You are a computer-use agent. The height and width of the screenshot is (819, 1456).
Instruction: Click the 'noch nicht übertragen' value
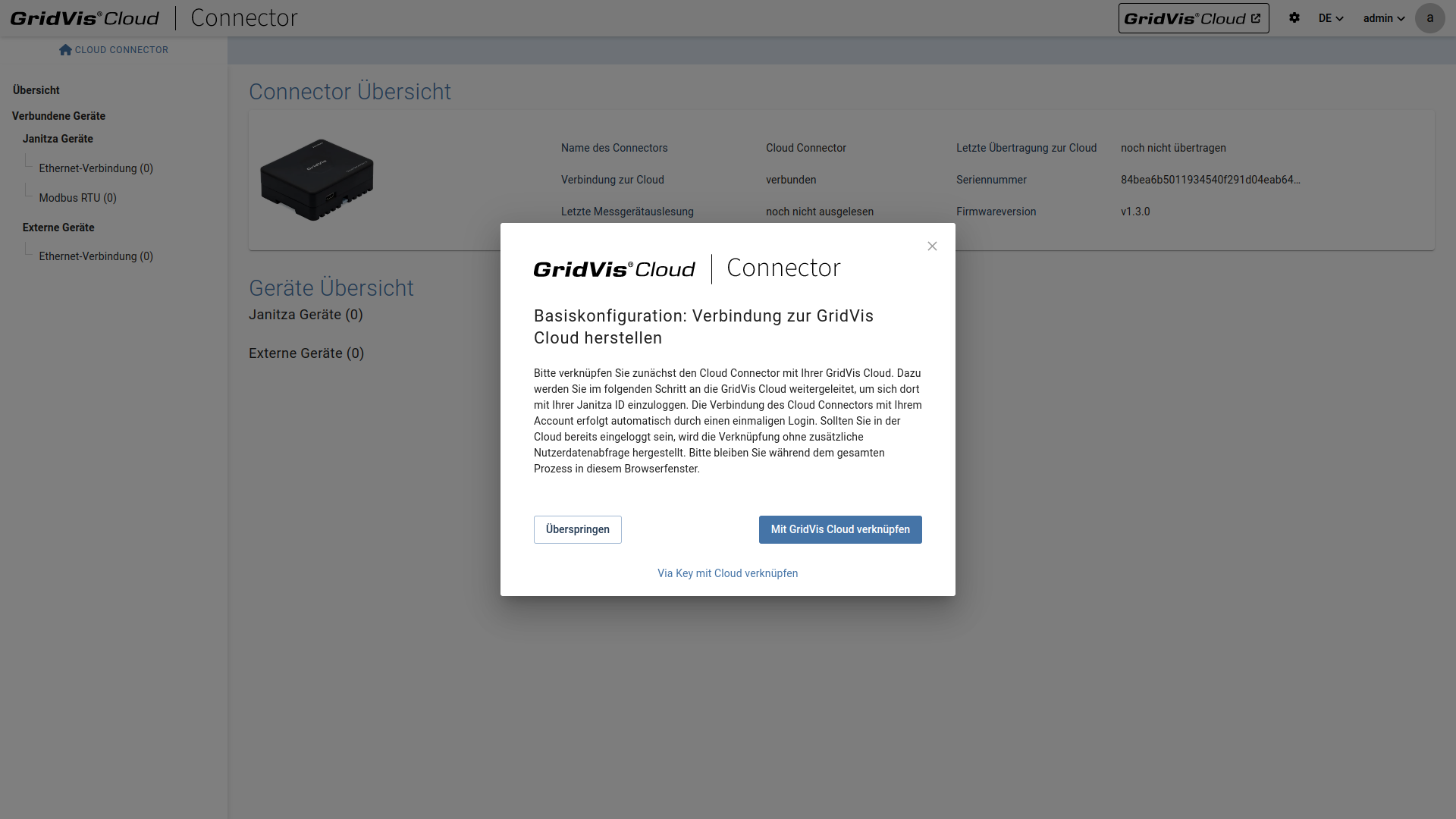[x=1173, y=148]
